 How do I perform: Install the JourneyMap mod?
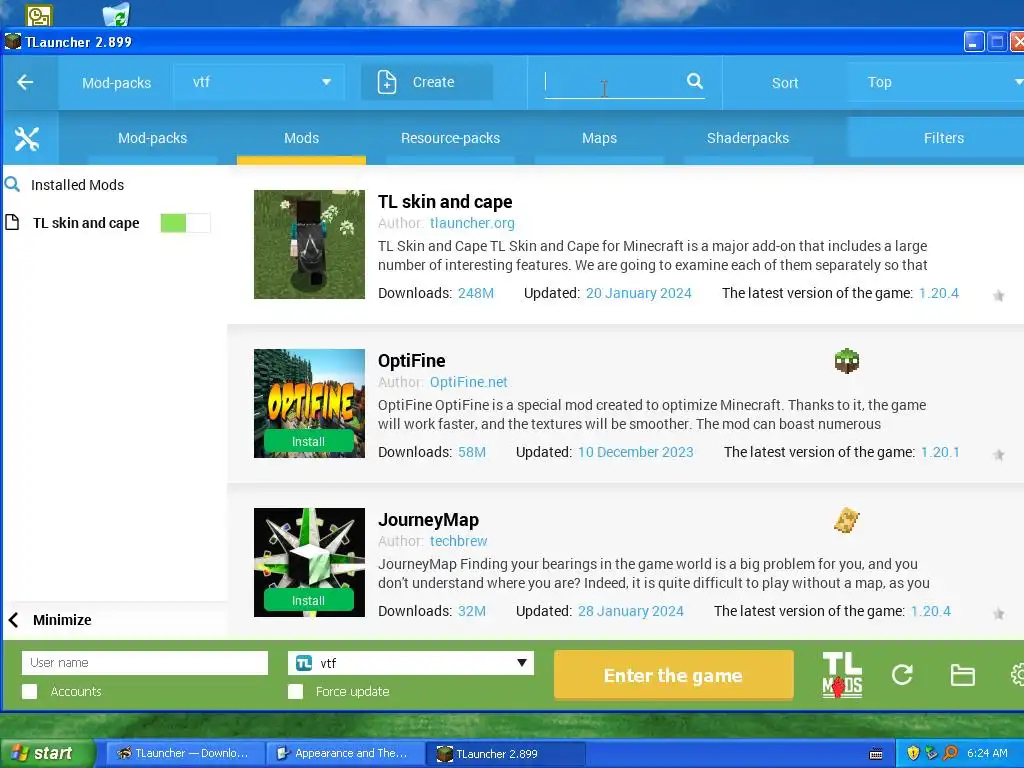click(308, 600)
